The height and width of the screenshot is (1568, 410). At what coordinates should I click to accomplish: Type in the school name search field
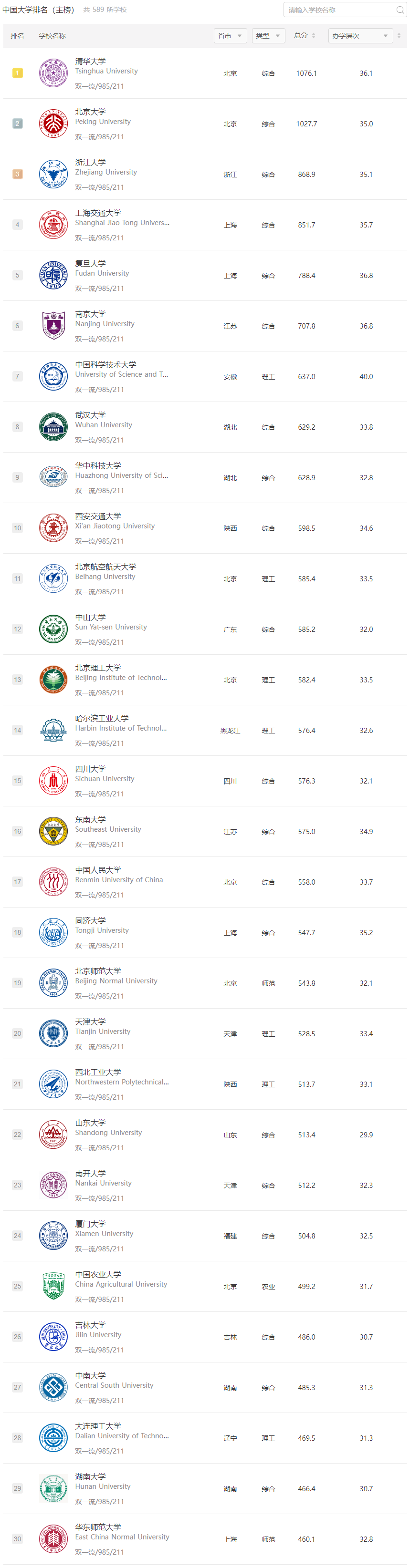[x=338, y=10]
